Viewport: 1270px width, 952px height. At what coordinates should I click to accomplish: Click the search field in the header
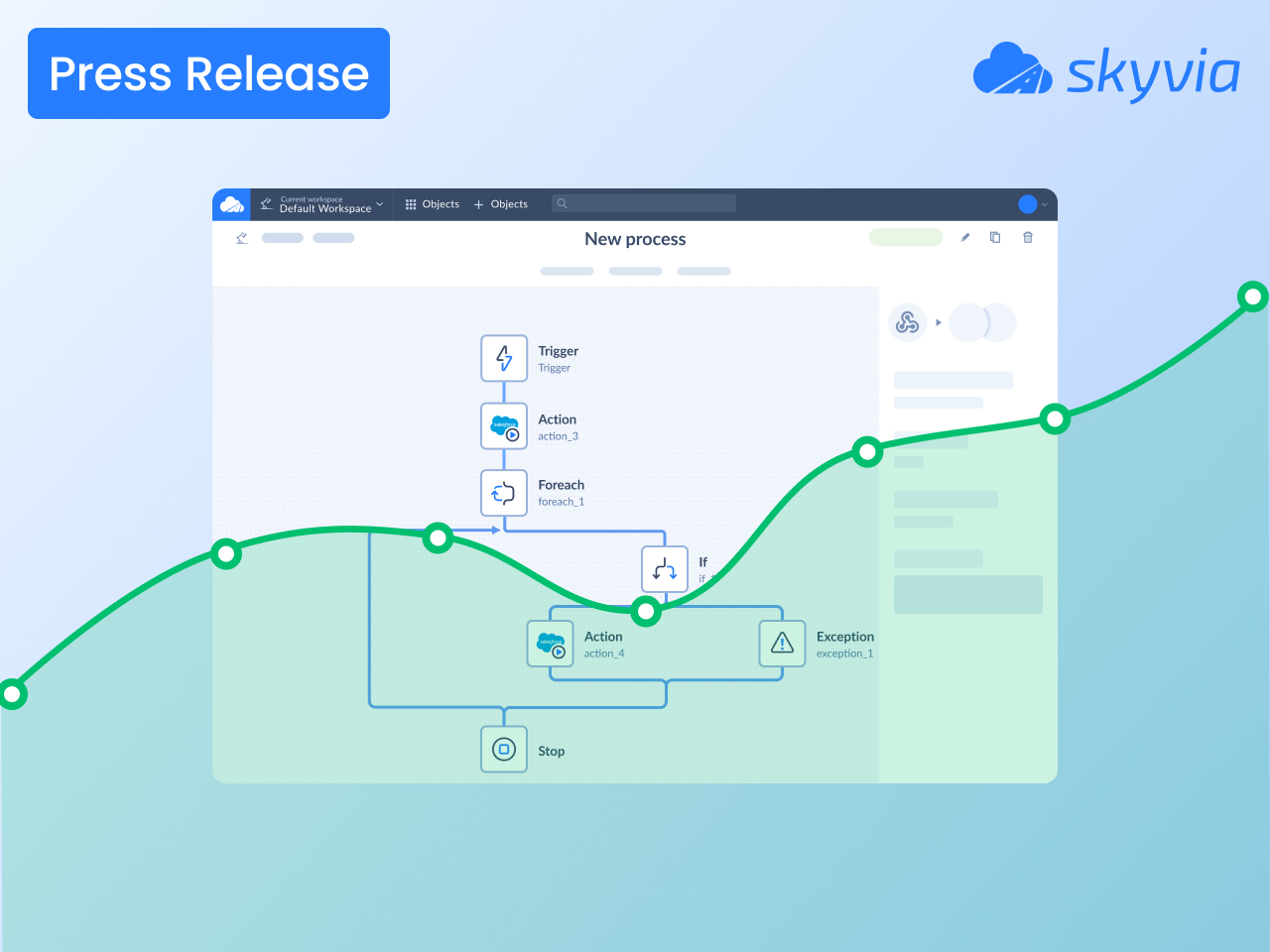click(643, 202)
